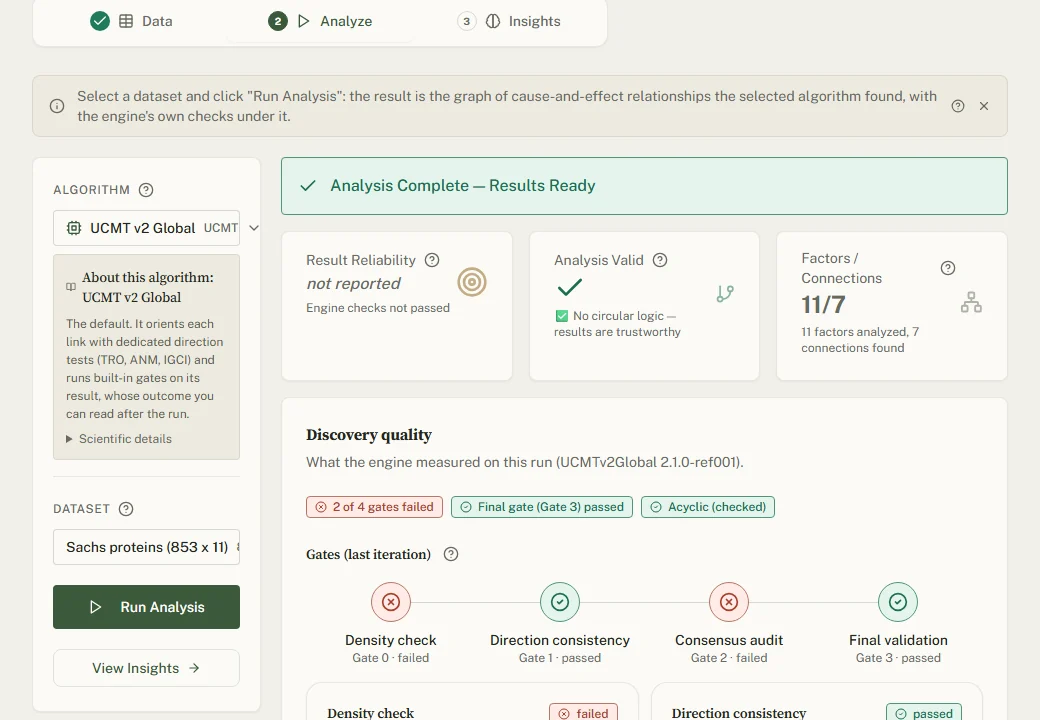Open help for Gates (last iteration)
This screenshot has width=1040, height=720.
coord(451,554)
